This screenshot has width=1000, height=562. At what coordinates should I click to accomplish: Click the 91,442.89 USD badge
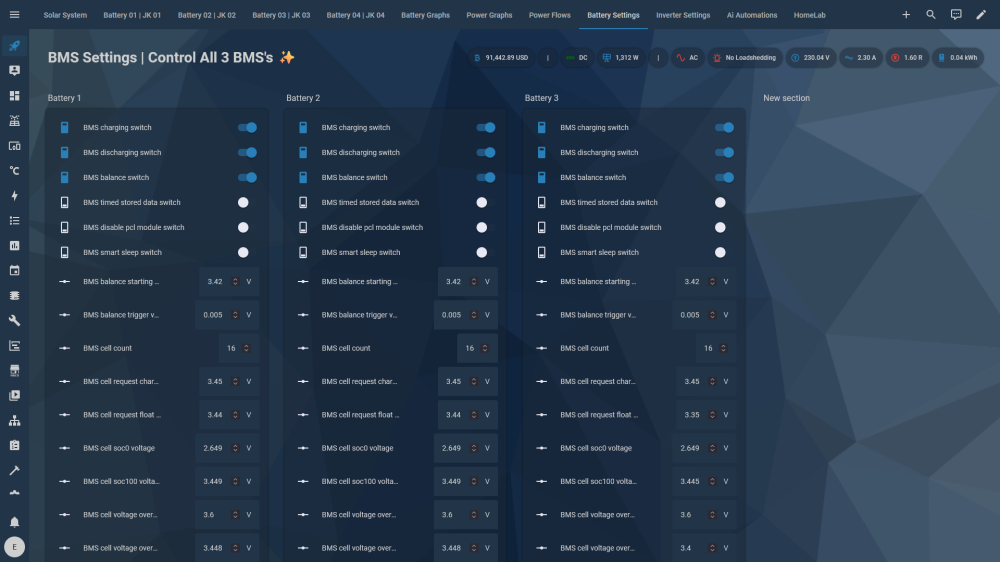(x=501, y=57)
